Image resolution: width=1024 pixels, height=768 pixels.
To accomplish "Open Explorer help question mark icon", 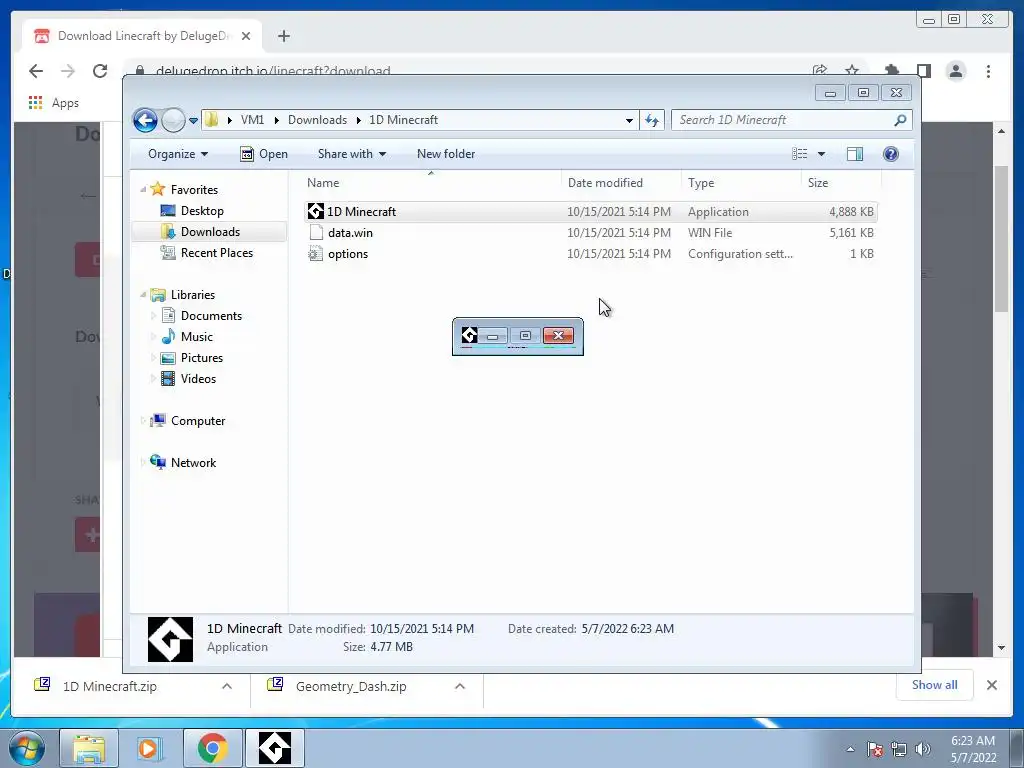I will (891, 154).
